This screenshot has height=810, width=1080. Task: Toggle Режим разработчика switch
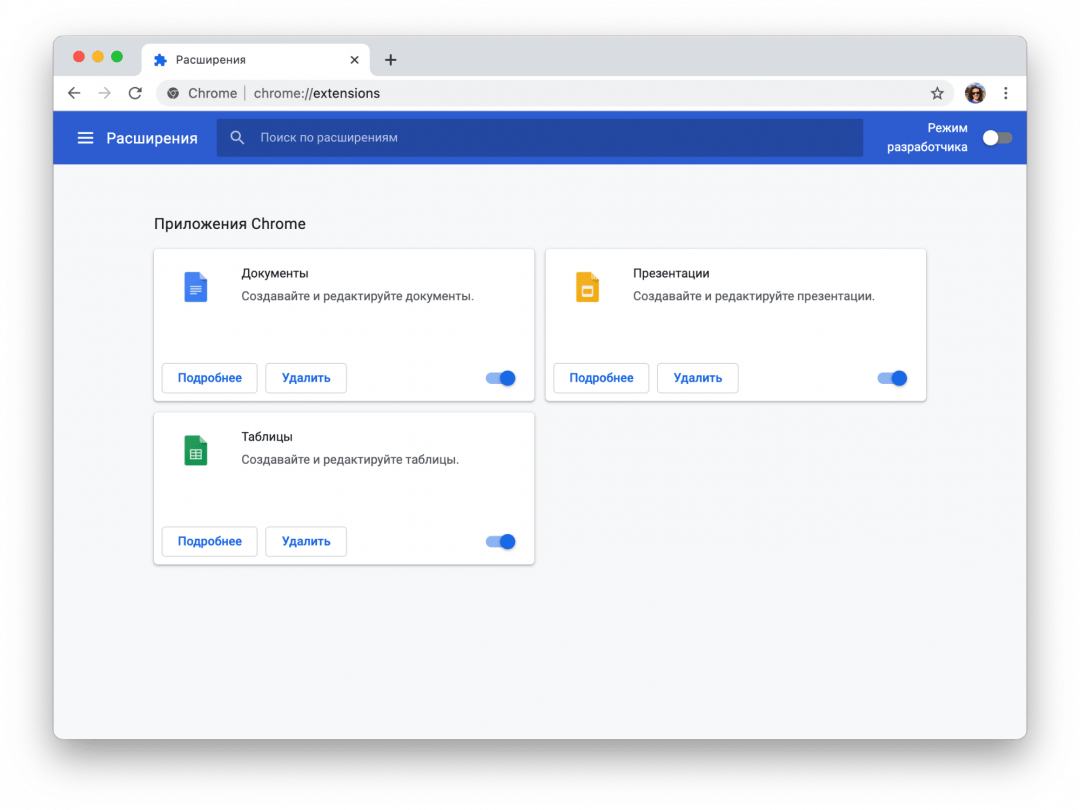(x=997, y=138)
